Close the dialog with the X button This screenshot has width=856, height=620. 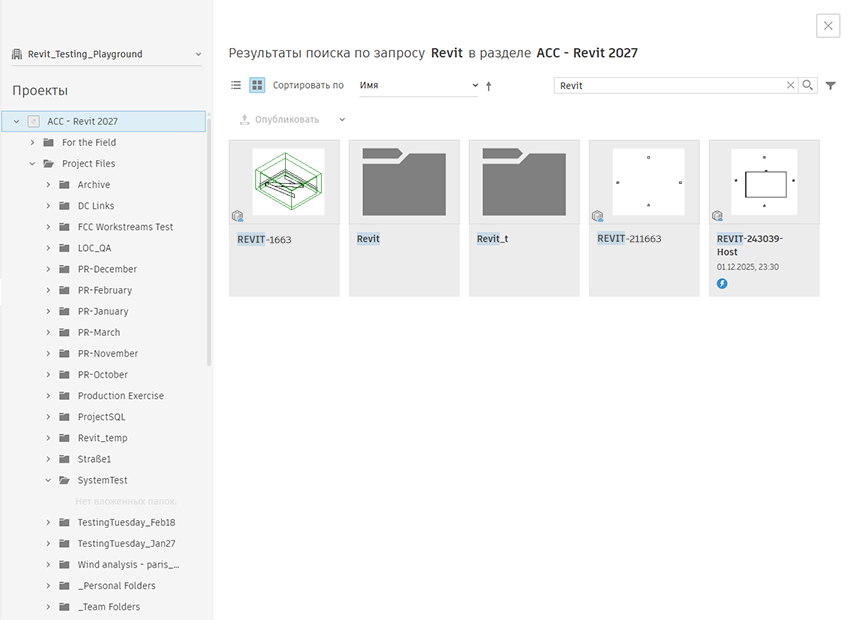(x=828, y=26)
